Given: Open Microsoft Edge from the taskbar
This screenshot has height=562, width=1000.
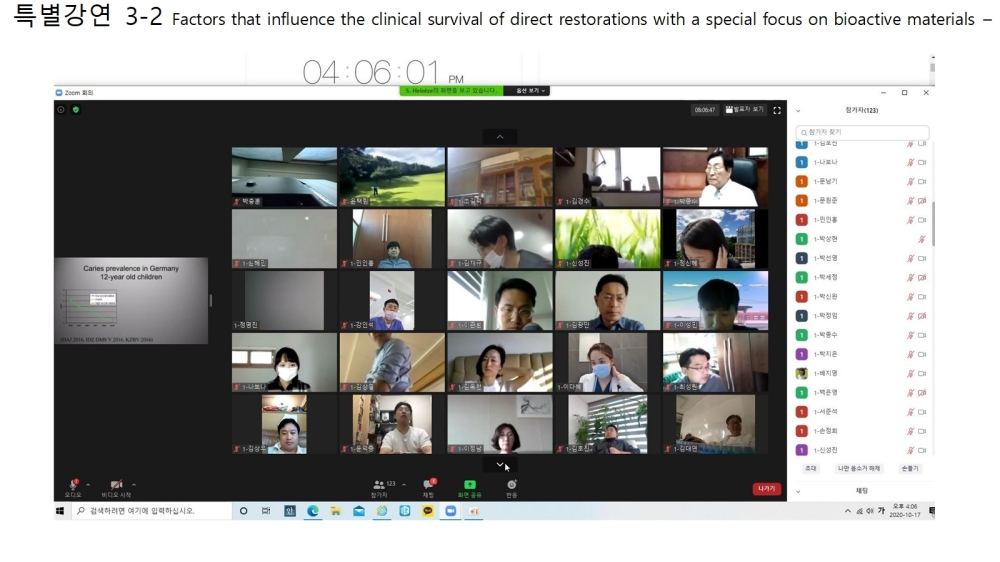Looking at the screenshot, I should point(313,511).
